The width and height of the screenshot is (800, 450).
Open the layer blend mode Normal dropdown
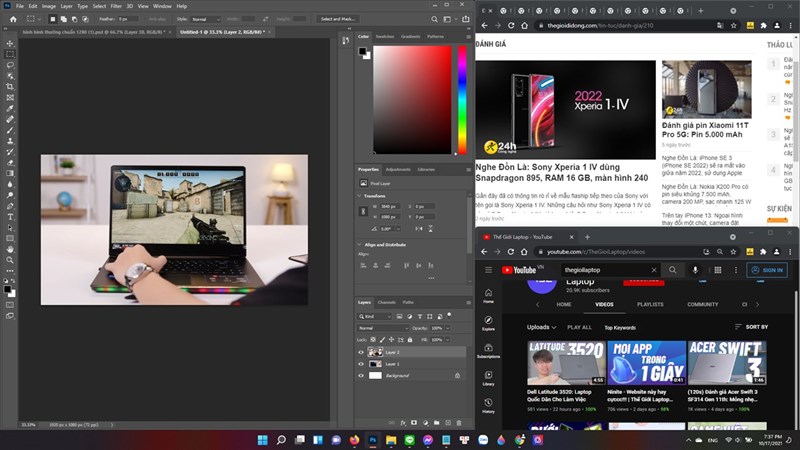point(383,328)
